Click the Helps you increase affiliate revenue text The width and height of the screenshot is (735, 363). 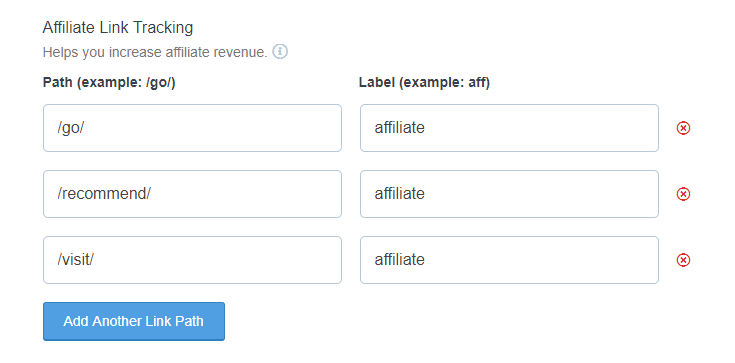tap(155, 52)
